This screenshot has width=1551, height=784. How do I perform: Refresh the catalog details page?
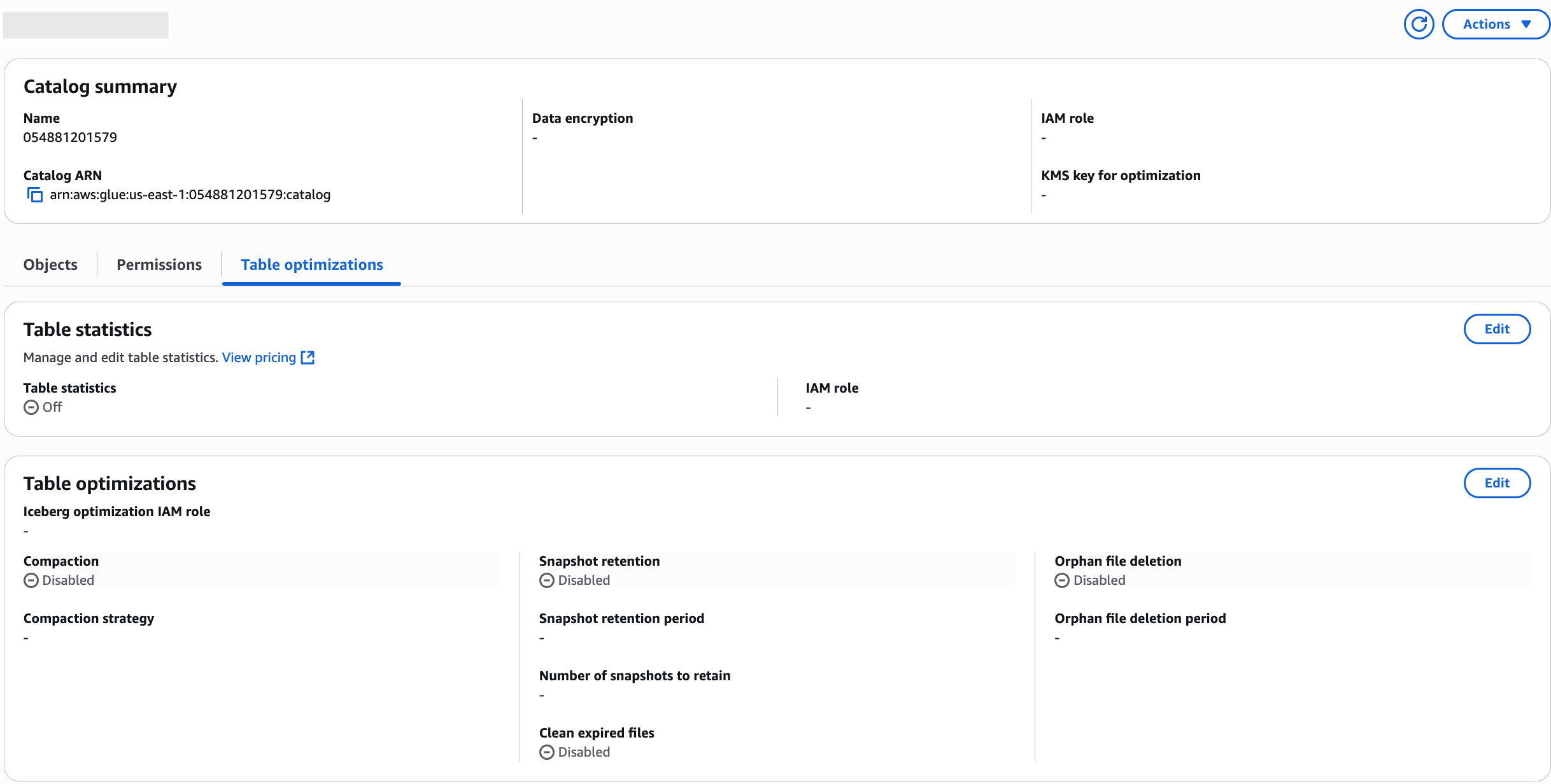[1419, 24]
